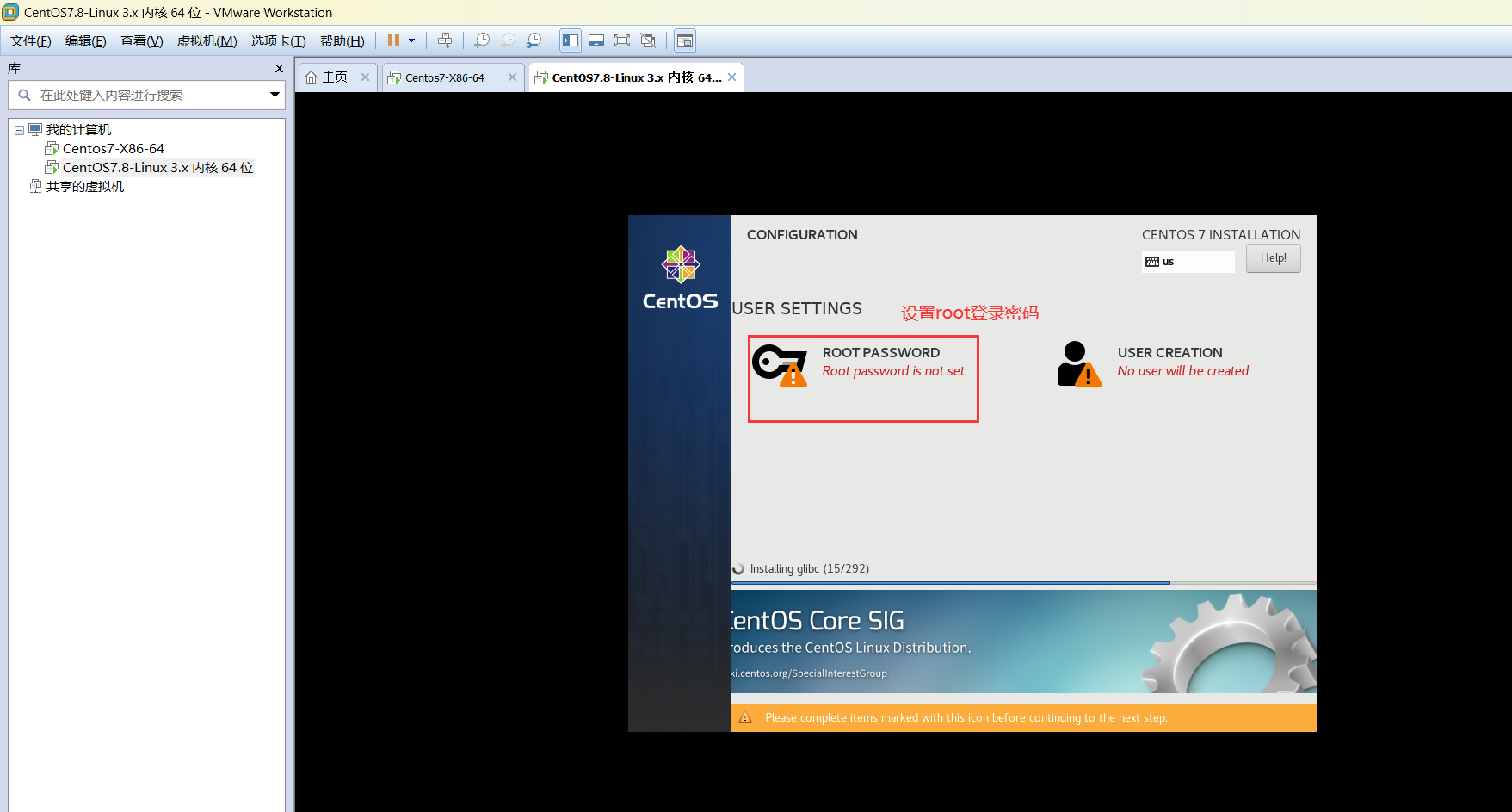Select 共享的虚拟机 in the library tree
Viewport: 1512px width, 812px height.
85,187
